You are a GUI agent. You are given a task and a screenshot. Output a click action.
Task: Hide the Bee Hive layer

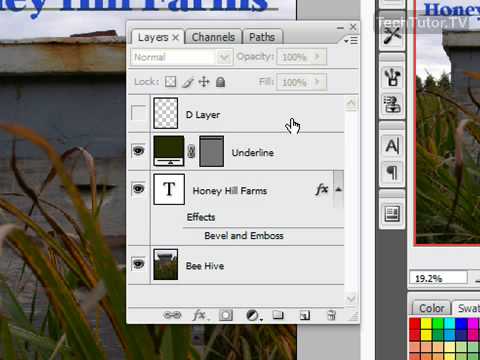[138, 264]
